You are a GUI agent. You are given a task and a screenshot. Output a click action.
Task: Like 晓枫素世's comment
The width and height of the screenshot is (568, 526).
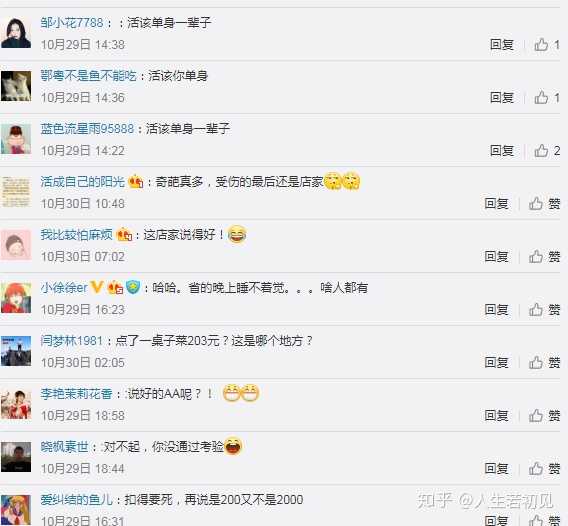point(544,468)
